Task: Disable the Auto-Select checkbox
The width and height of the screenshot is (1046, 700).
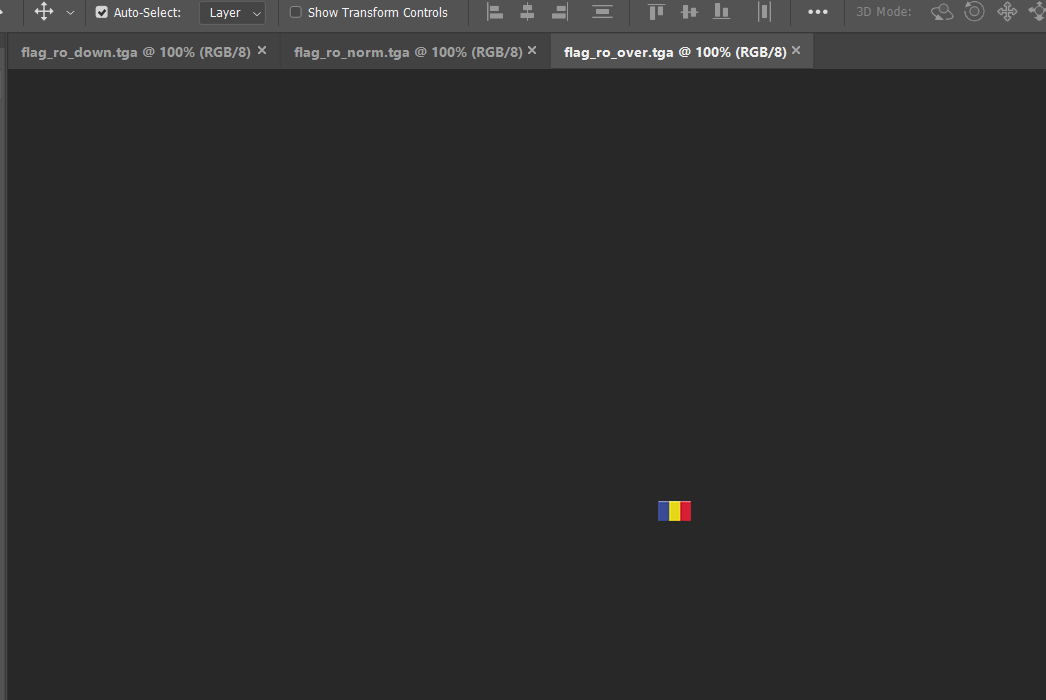Action: tap(101, 13)
